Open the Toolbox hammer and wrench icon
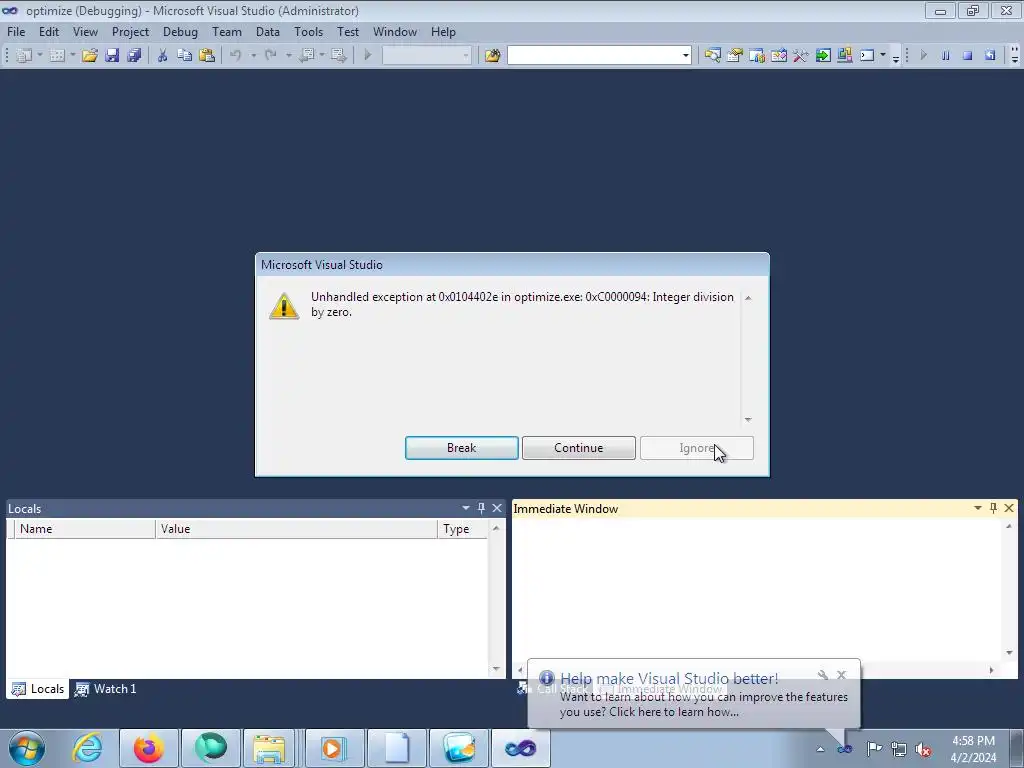The width and height of the screenshot is (1024, 768). pos(801,56)
